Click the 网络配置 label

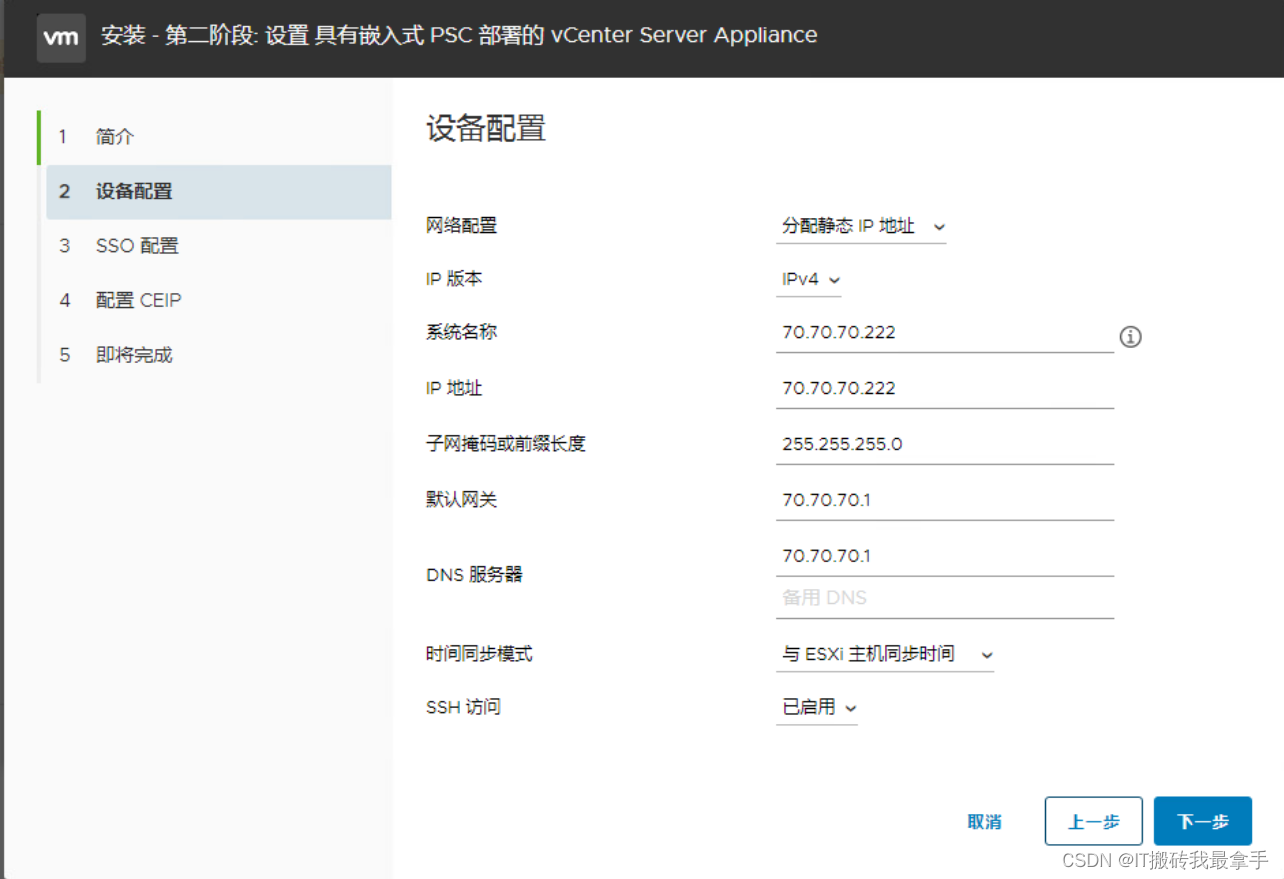(x=462, y=226)
